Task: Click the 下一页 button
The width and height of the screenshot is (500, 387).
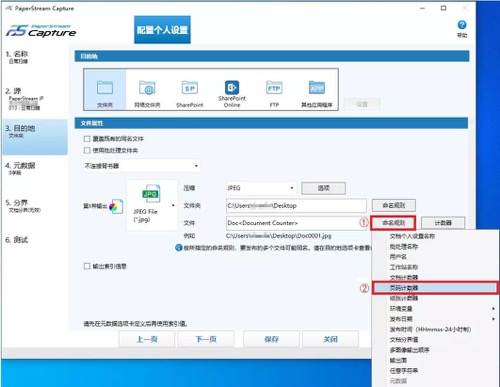Action: [206, 339]
